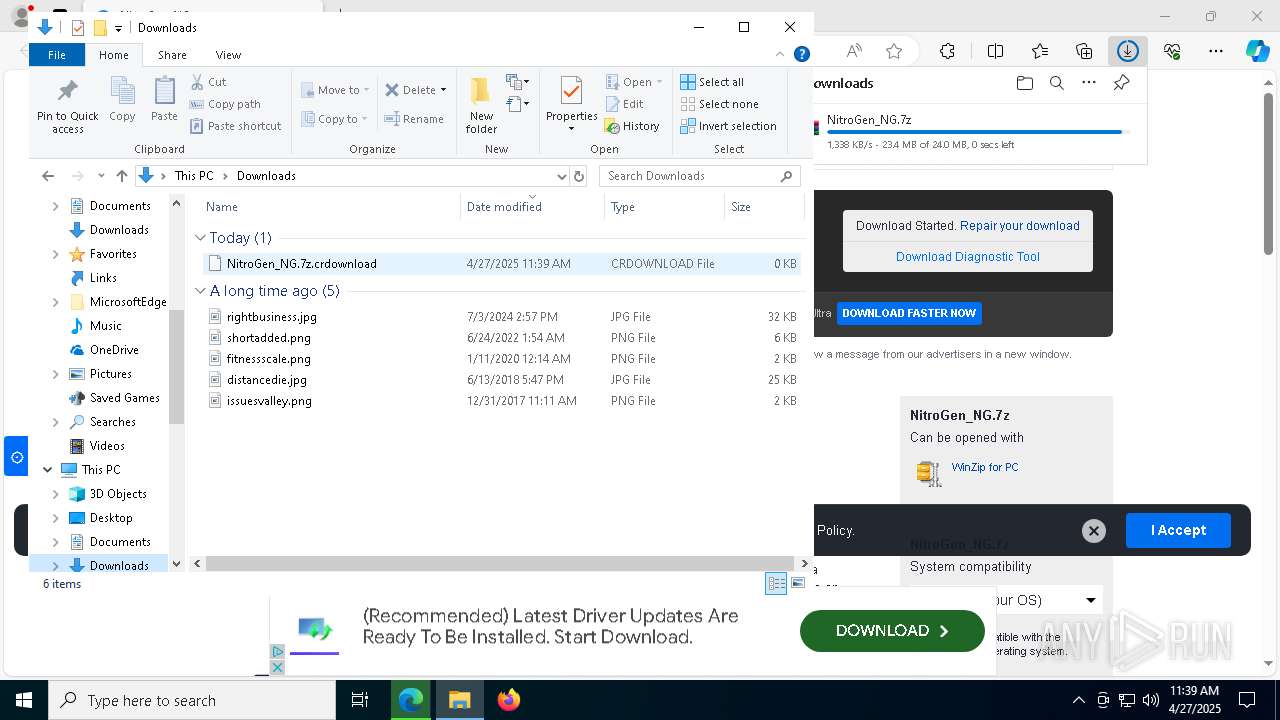This screenshot has width=1280, height=720.
Task: Open Edge Downloads toolbar button
Action: tap(1127, 51)
